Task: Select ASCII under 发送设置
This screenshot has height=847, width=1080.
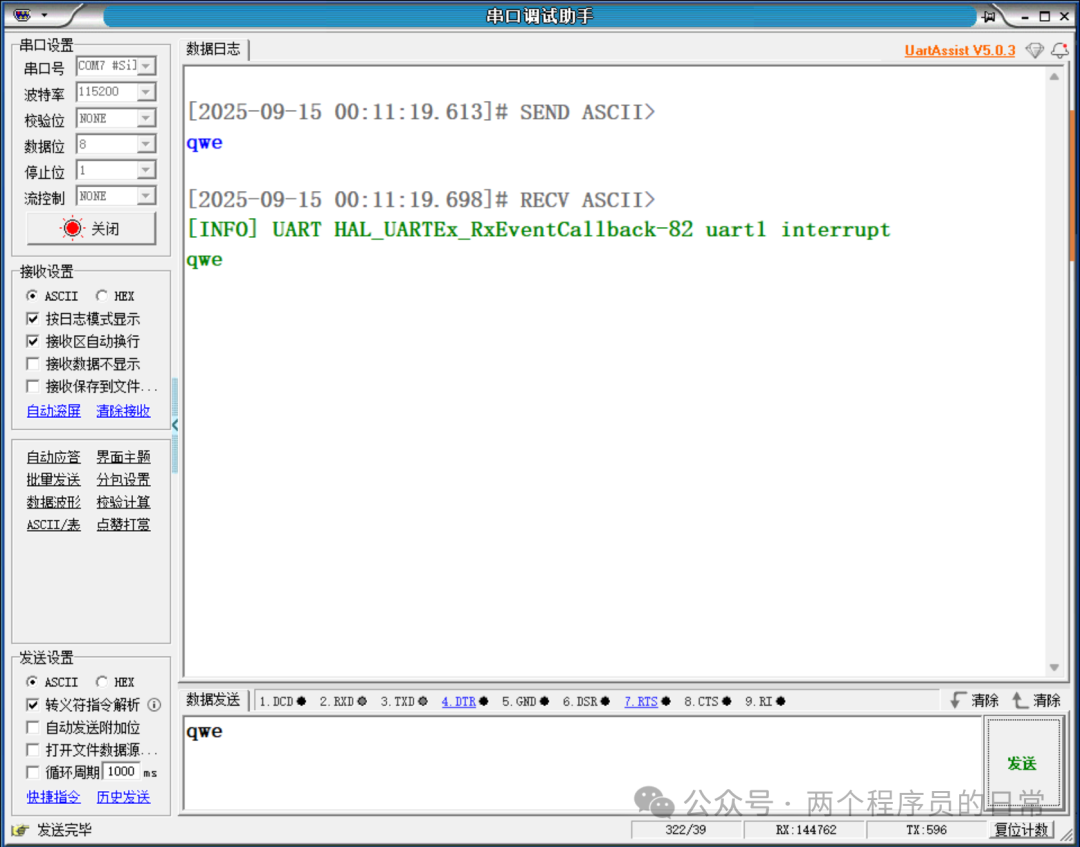Action: click(x=32, y=682)
